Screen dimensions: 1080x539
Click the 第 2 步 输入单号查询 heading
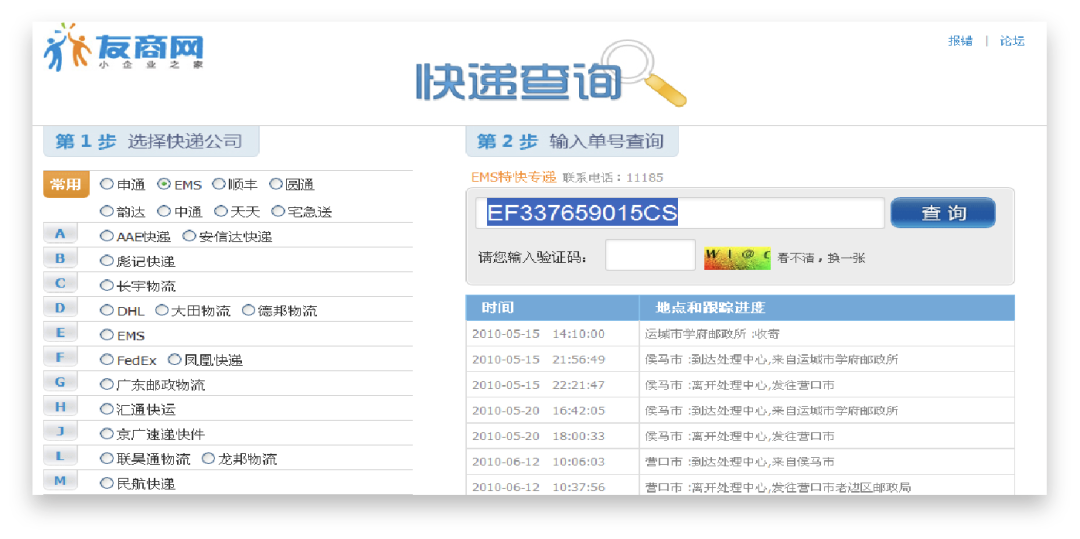[x=570, y=142]
